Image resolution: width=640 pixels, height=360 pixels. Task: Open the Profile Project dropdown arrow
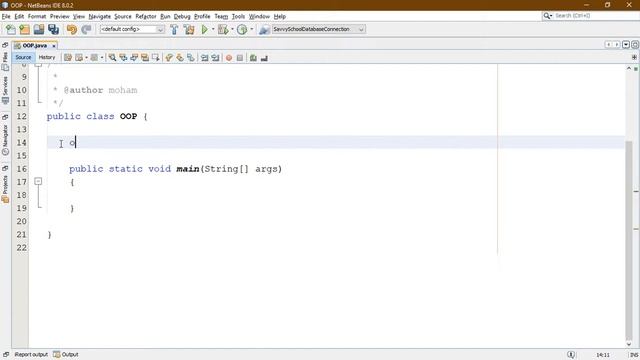pos(251,29)
